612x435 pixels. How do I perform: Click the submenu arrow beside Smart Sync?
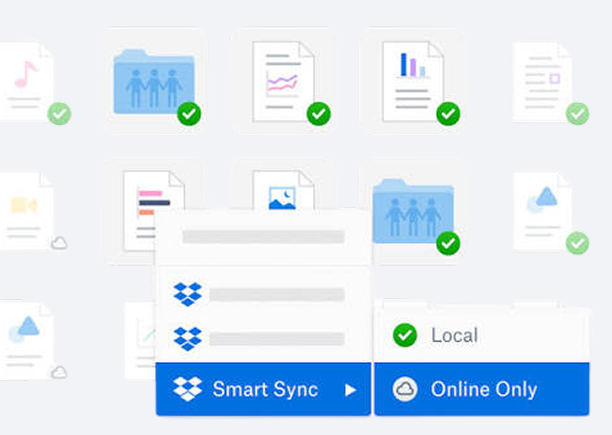coord(350,390)
